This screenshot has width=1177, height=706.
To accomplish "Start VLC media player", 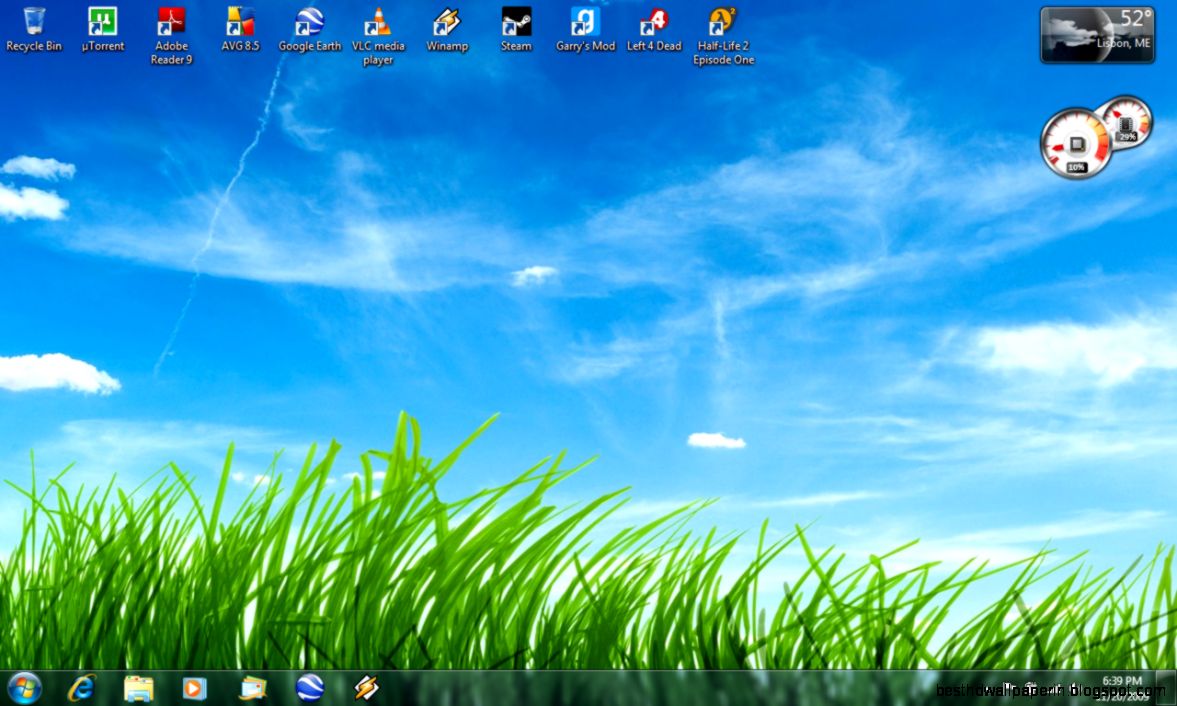I will pos(379,22).
